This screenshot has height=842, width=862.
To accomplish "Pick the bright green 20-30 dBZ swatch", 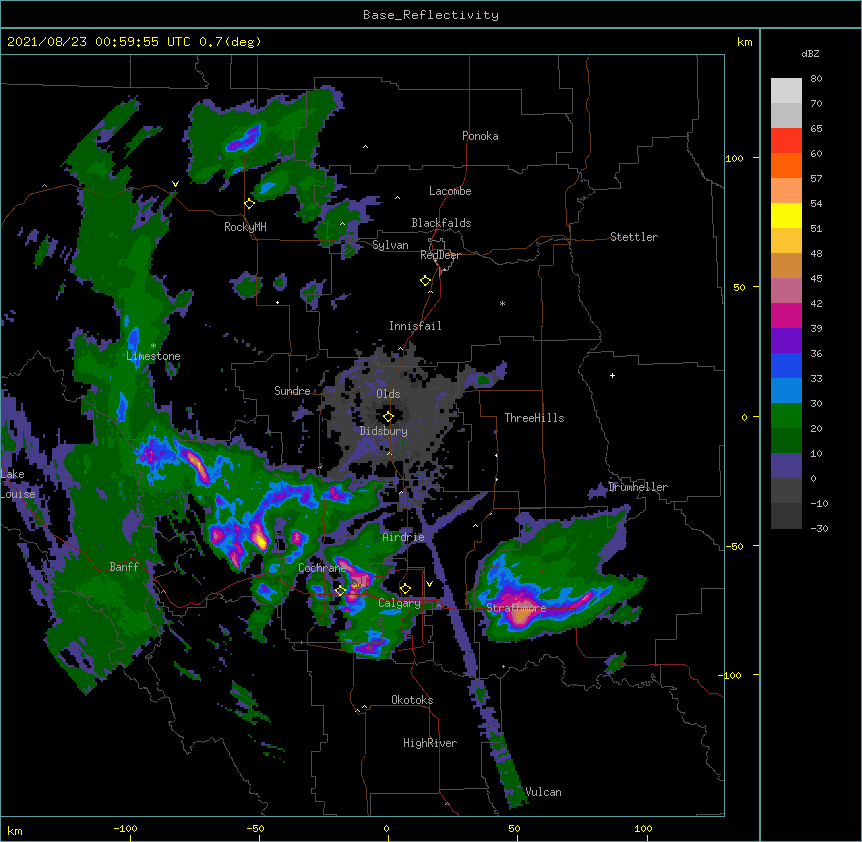I will (786, 416).
